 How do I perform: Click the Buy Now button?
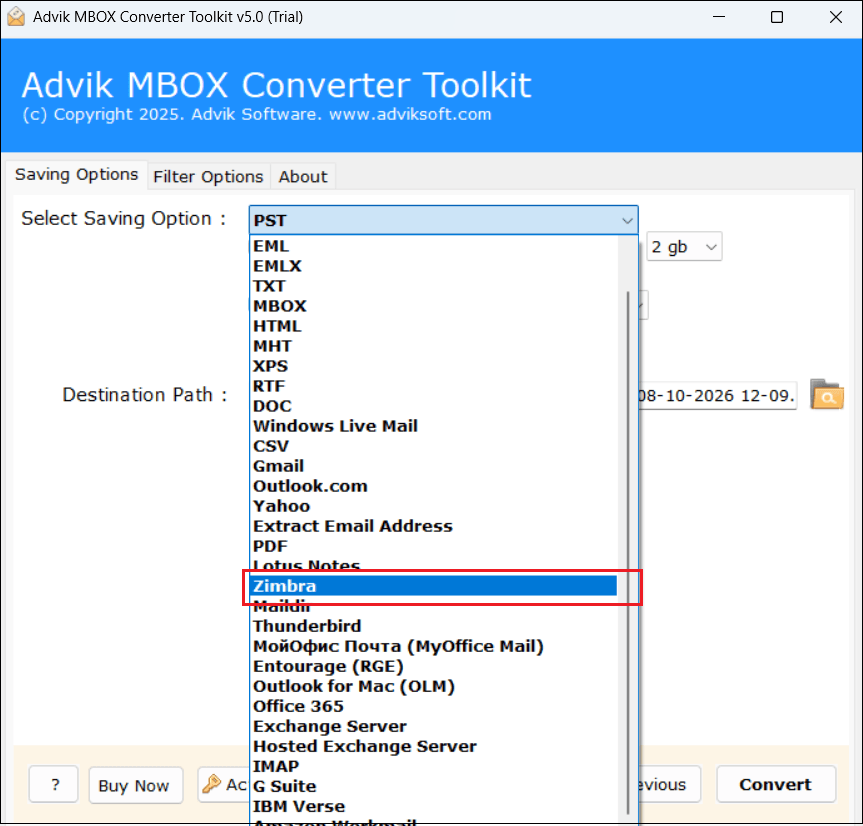134,785
